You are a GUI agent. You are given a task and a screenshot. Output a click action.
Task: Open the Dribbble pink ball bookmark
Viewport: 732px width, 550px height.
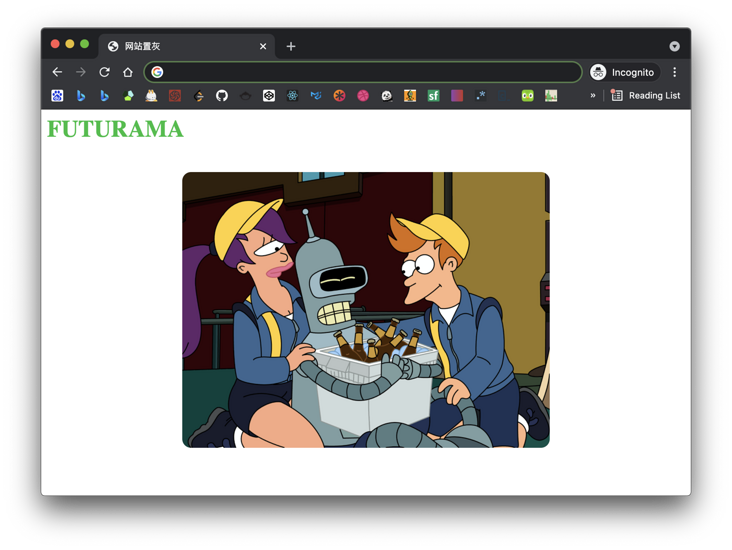(363, 96)
